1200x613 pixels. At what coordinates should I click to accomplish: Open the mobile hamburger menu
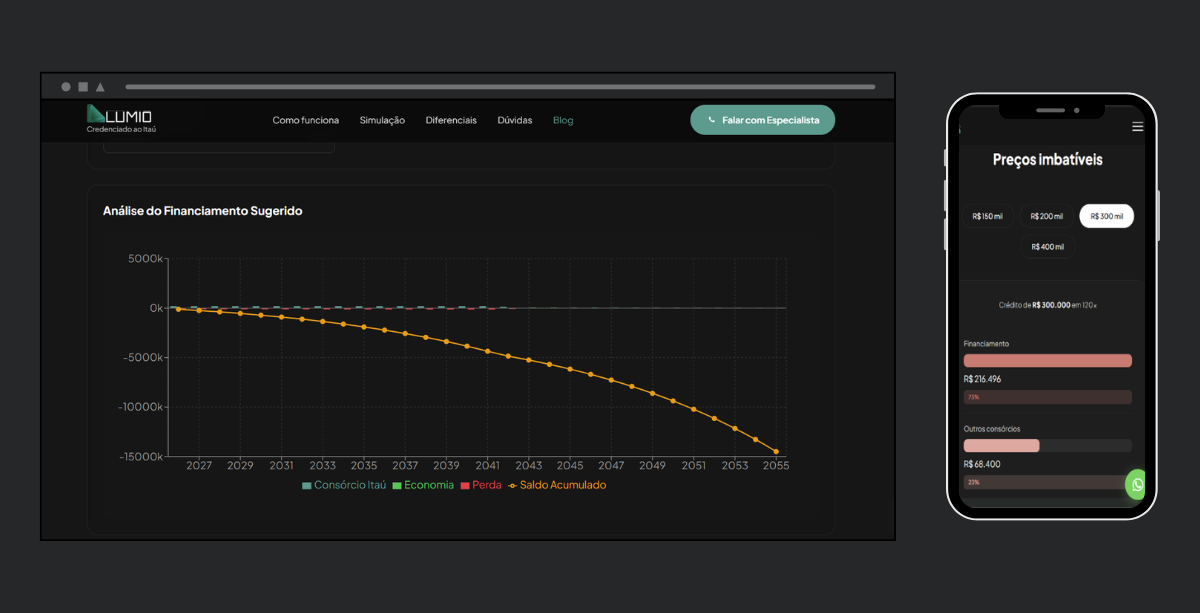tap(1137, 127)
